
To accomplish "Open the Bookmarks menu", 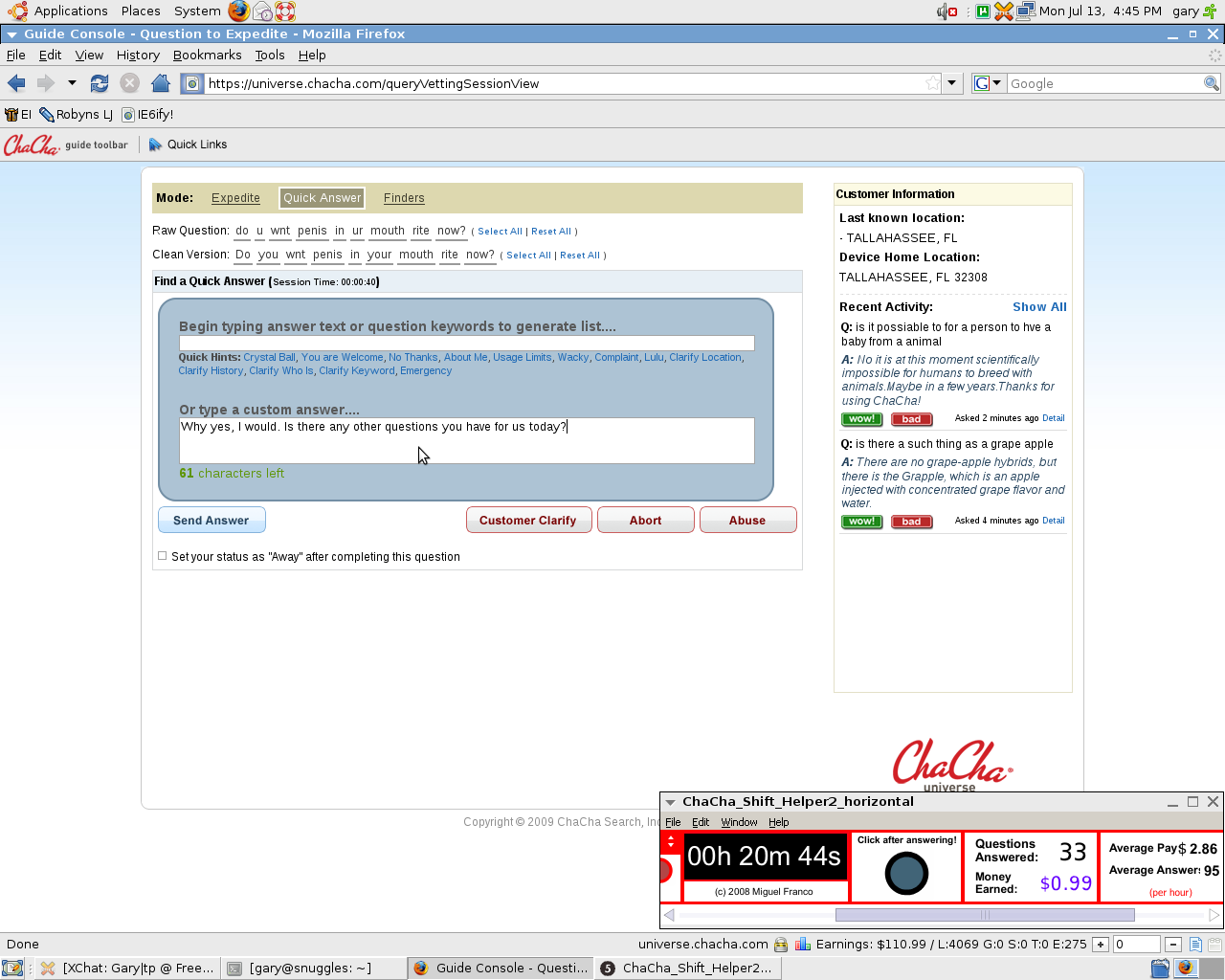I will 207,56.
